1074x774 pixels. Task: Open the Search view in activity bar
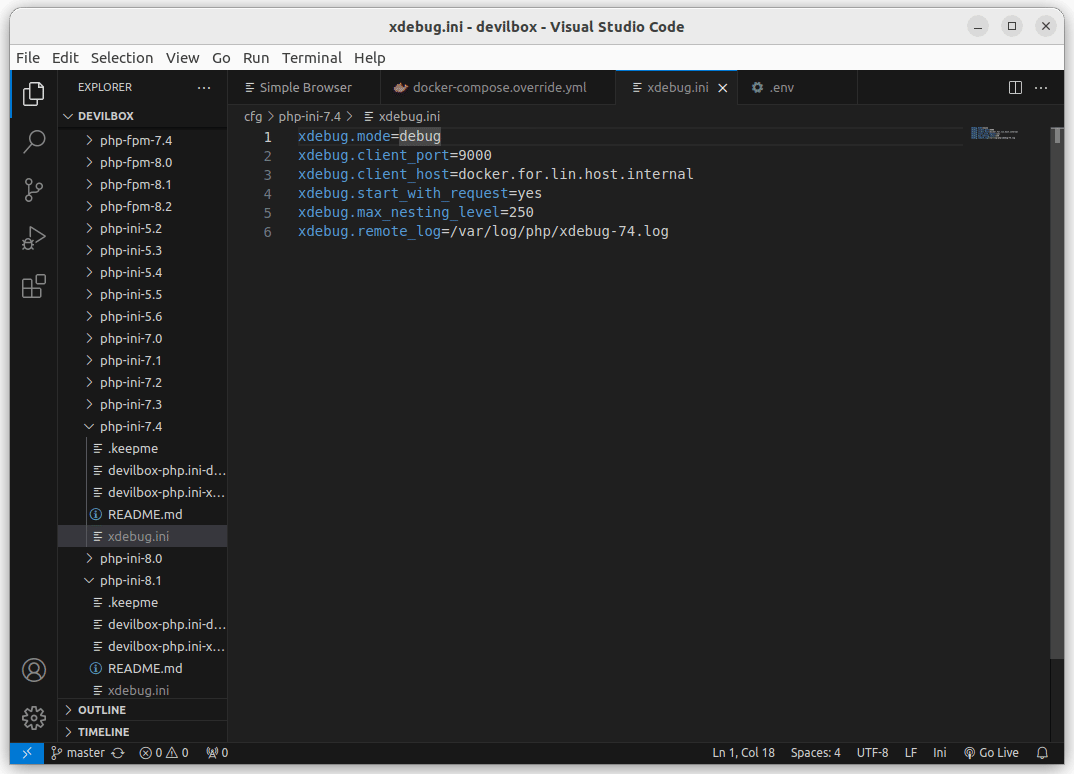click(34, 141)
